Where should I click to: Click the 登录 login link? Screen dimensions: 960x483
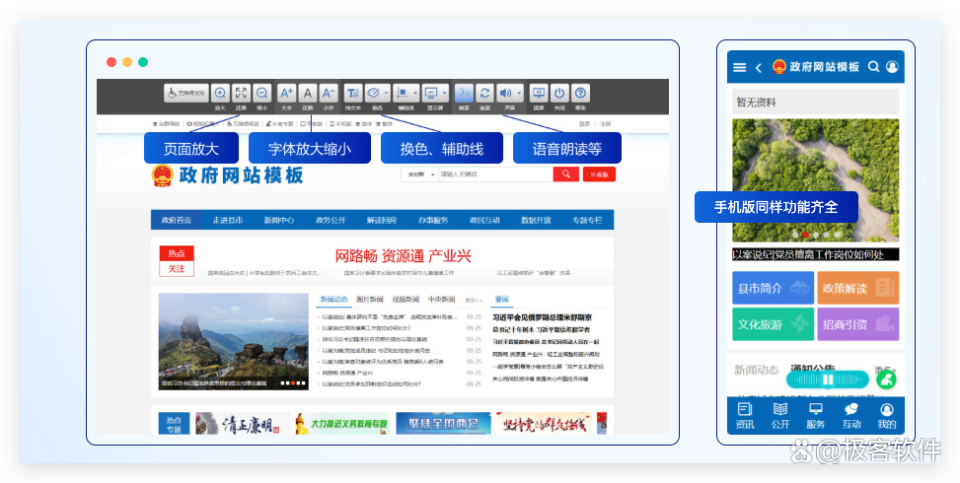(x=585, y=124)
